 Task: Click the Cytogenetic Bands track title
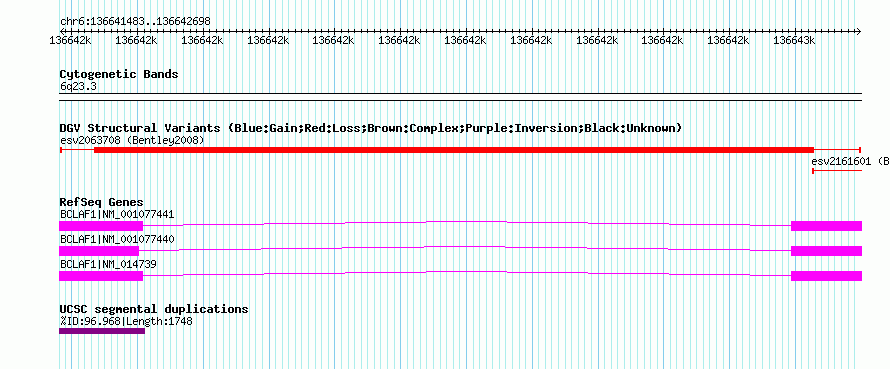coord(119,74)
